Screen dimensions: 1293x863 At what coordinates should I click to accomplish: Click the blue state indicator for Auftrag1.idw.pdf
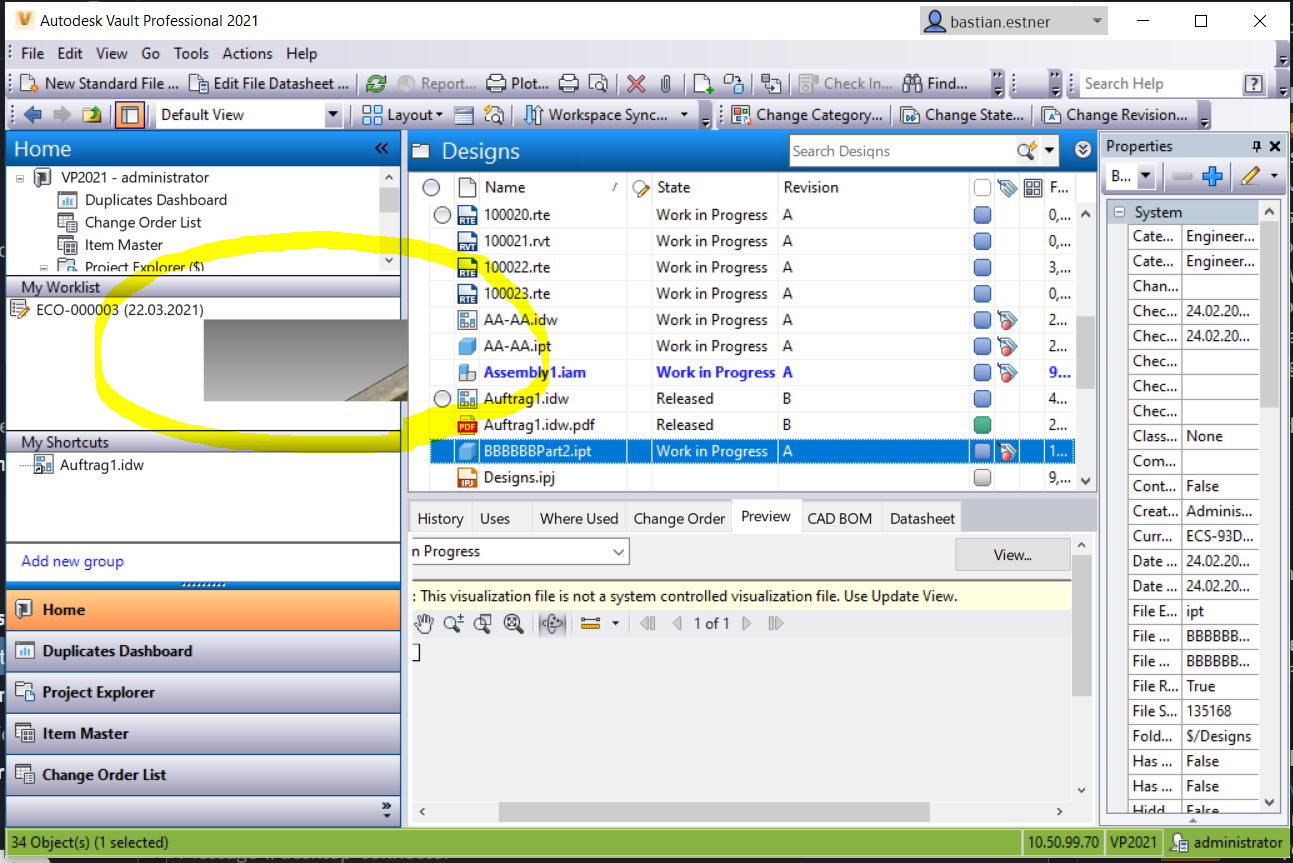[x=981, y=424]
